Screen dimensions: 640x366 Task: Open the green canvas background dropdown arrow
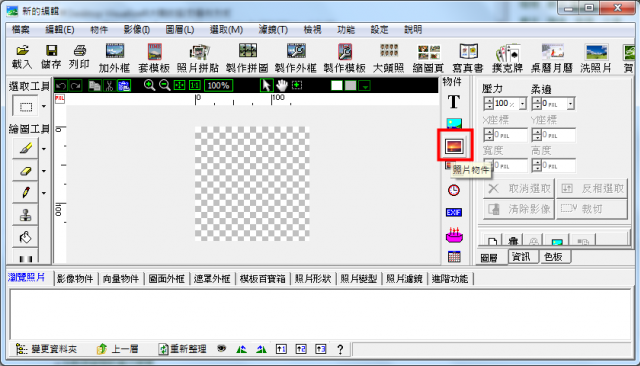point(364,86)
